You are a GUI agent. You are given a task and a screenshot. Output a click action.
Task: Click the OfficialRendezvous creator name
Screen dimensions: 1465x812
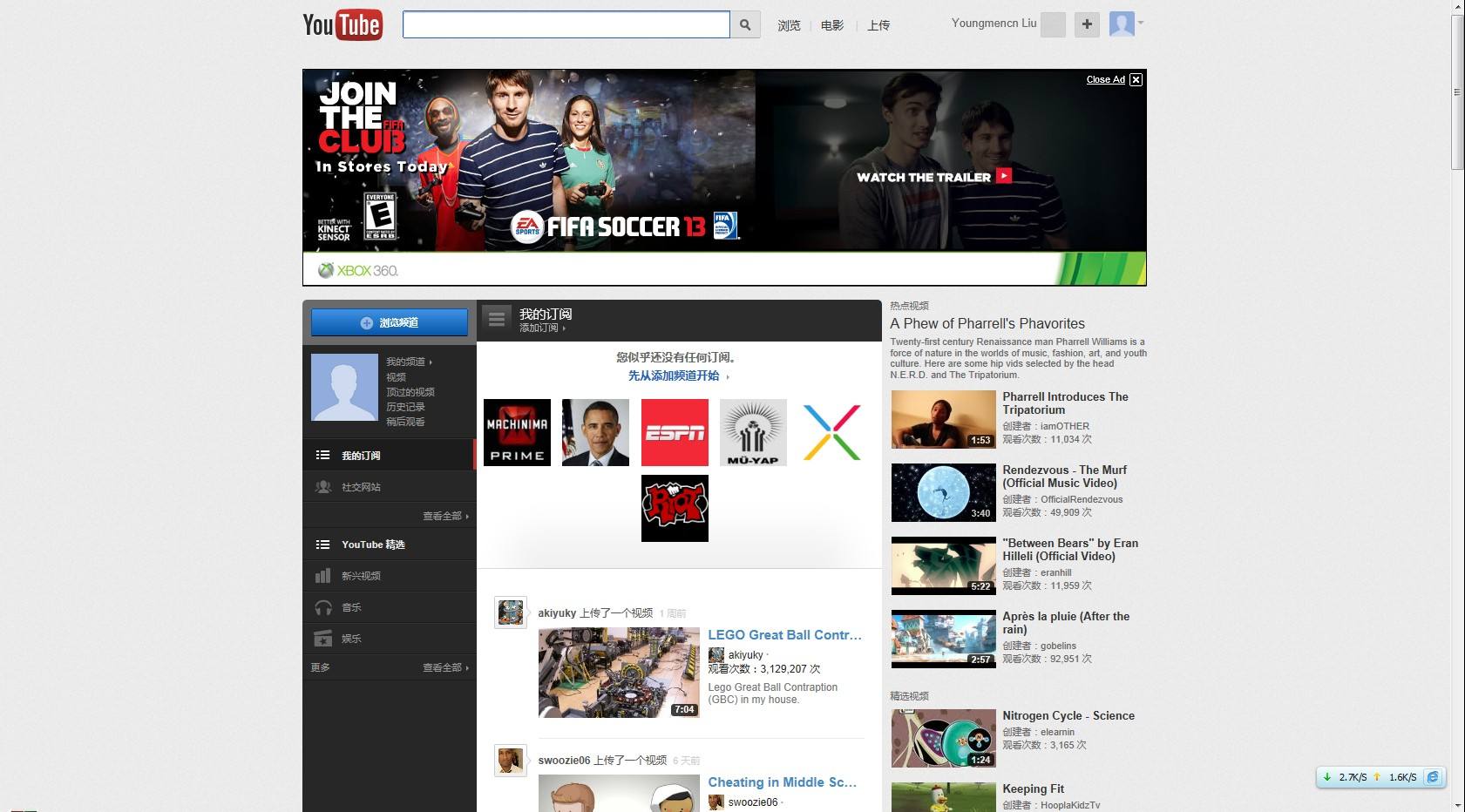point(1082,499)
